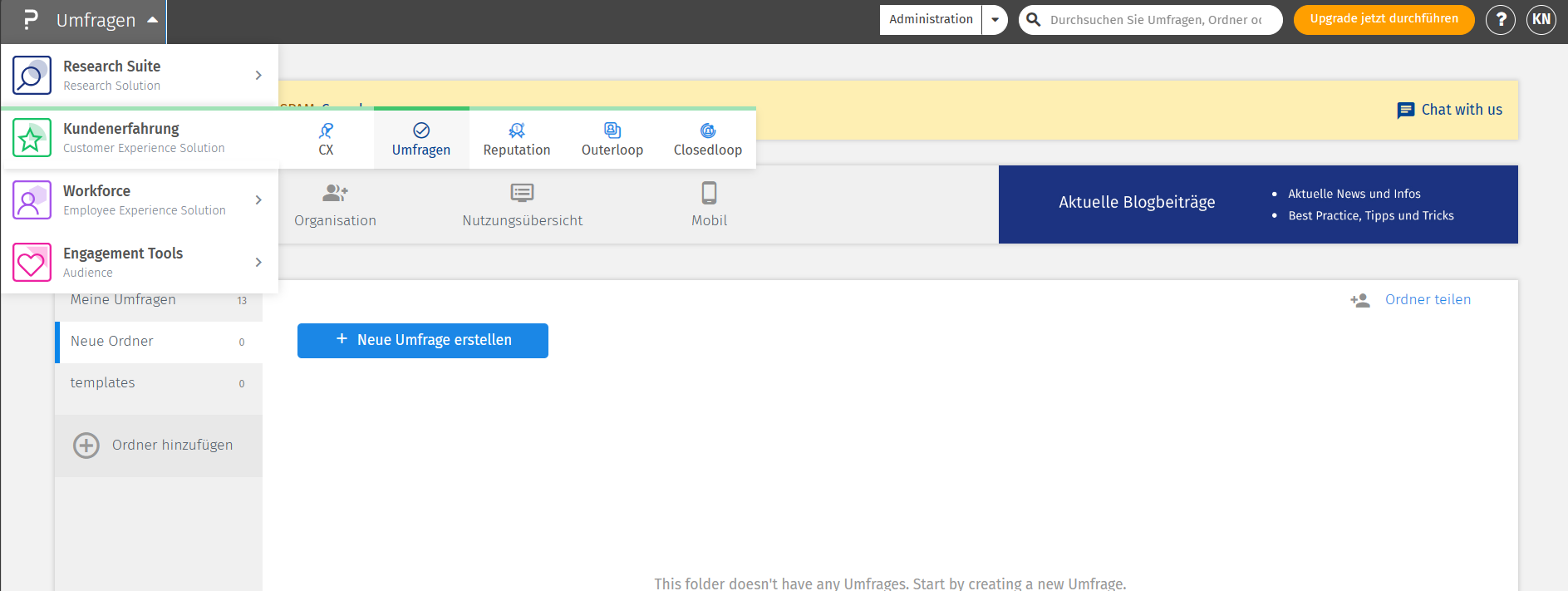Click the Administration button
Viewport: 1568px width, 591px height.
coord(931,20)
